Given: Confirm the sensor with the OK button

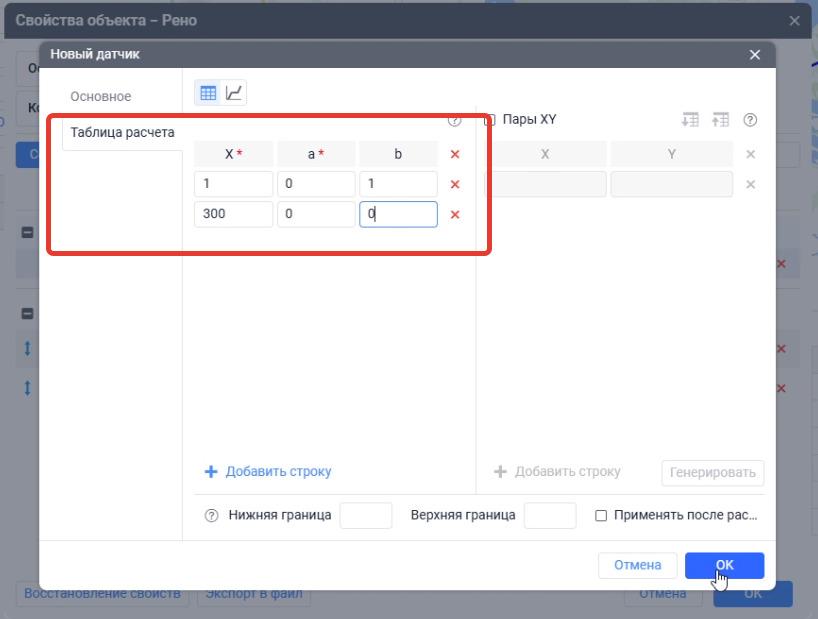Looking at the screenshot, I should pyautogui.click(x=724, y=565).
